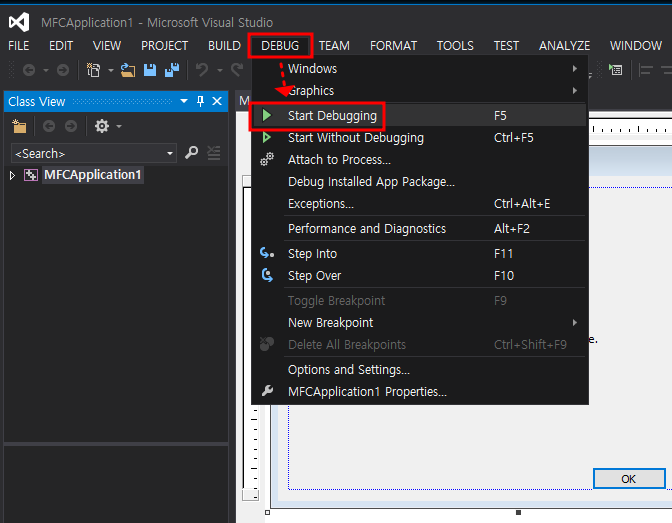Choose Step Over
Image resolution: width=672 pixels, height=523 pixels.
(420, 276)
